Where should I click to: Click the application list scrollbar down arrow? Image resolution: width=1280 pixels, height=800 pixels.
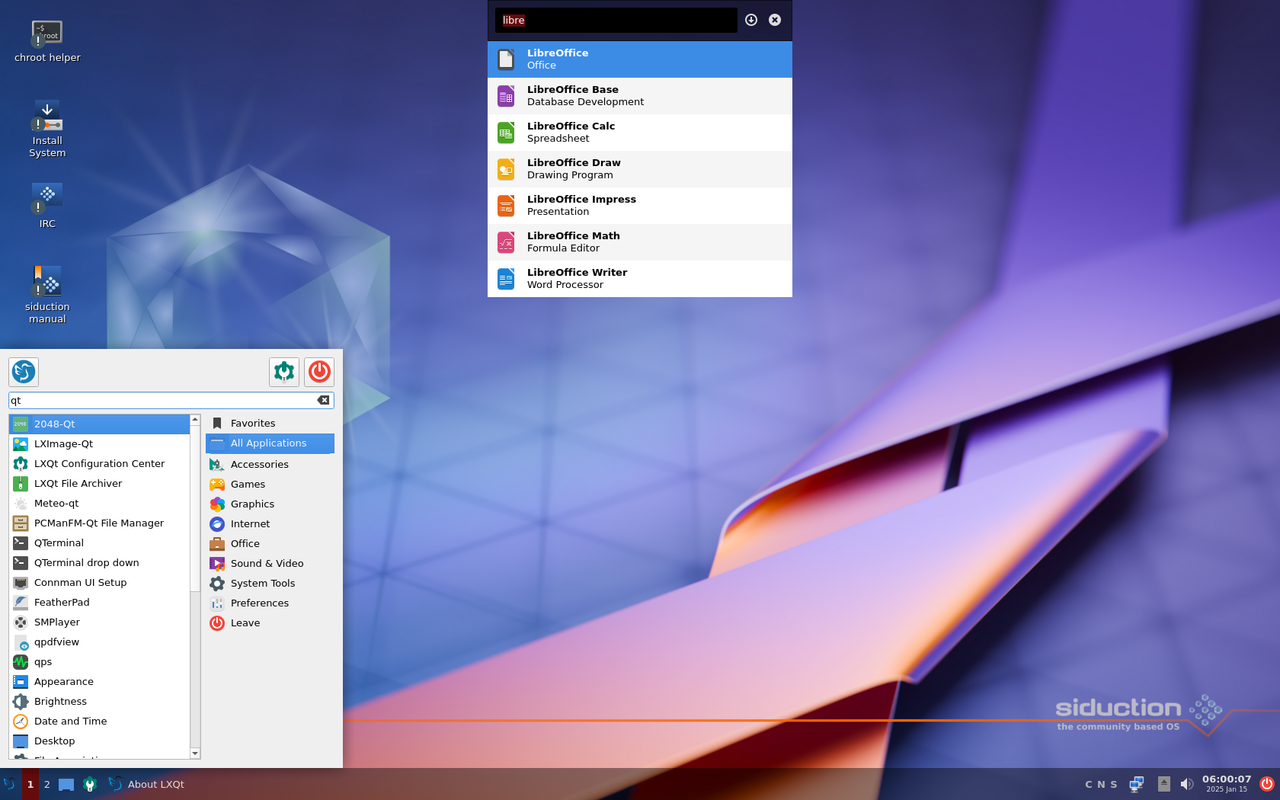click(195, 753)
